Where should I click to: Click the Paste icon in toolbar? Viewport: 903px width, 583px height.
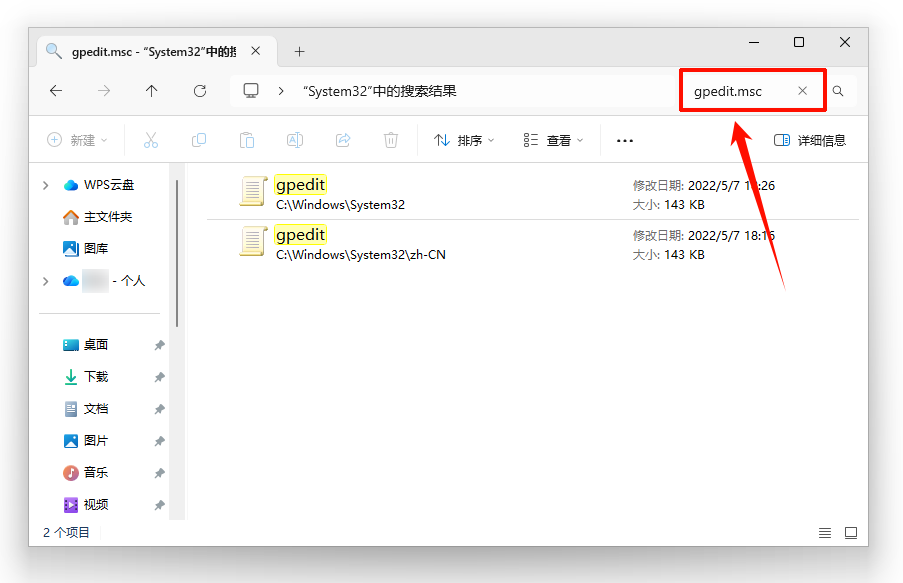(247, 140)
